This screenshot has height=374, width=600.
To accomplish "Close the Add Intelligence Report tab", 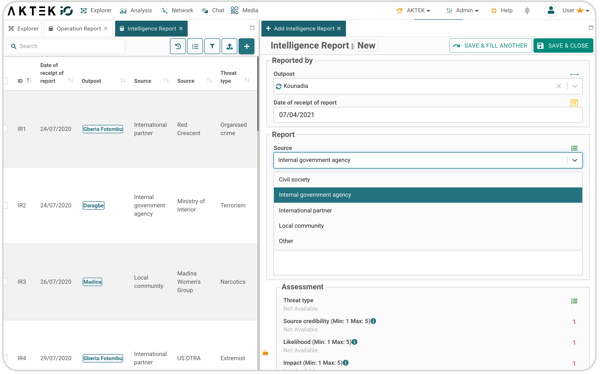I will (339, 29).
